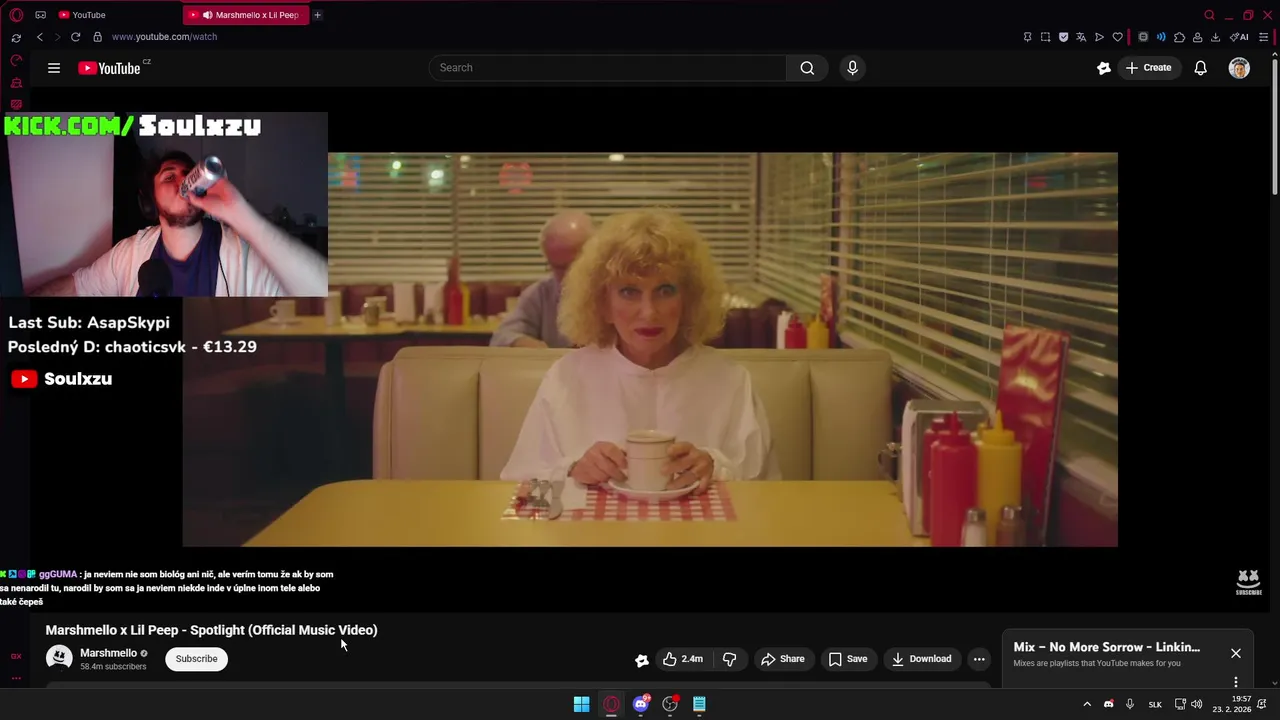Viewport: 1280px width, 720px height.
Task: Download the video
Action: (x=921, y=659)
